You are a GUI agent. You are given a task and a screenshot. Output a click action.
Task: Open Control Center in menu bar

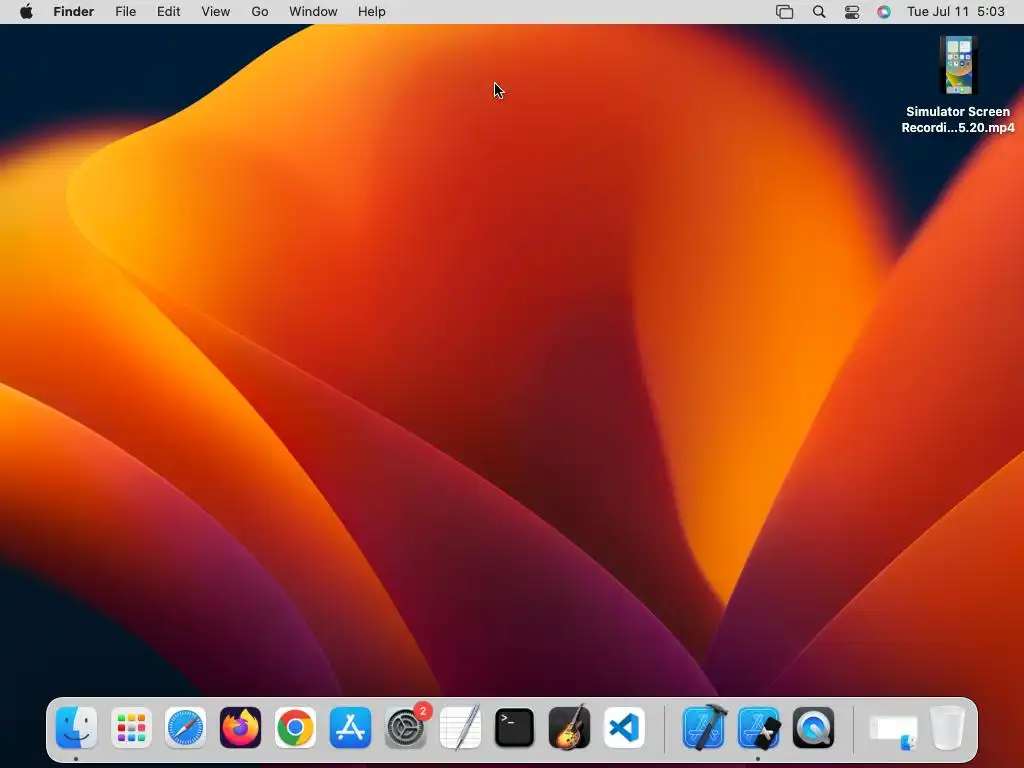click(x=852, y=12)
